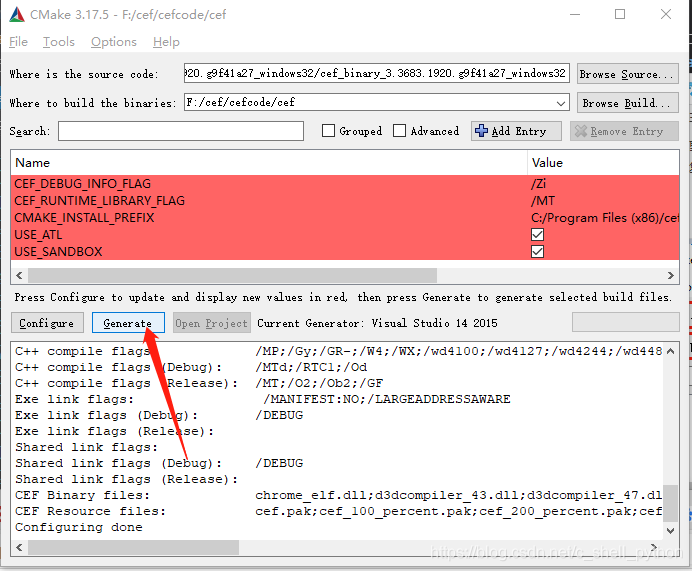Sort by Name column header
692x571 pixels.
tap(269, 163)
